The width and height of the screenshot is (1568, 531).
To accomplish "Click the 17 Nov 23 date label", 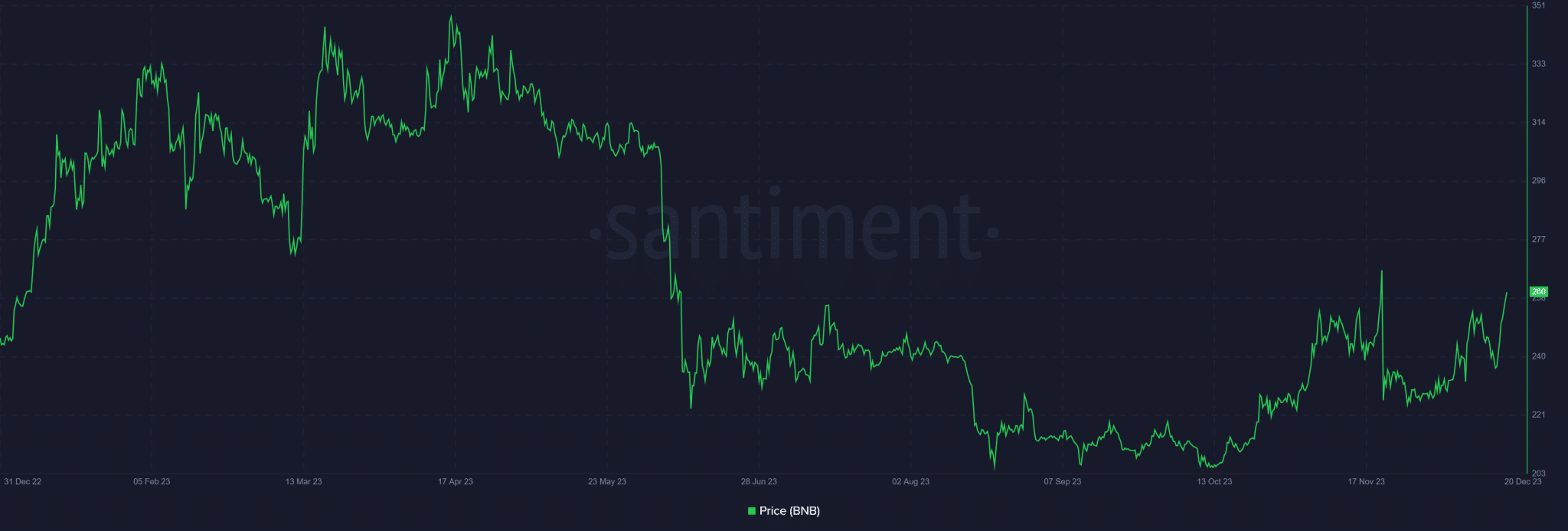I will (1366, 482).
